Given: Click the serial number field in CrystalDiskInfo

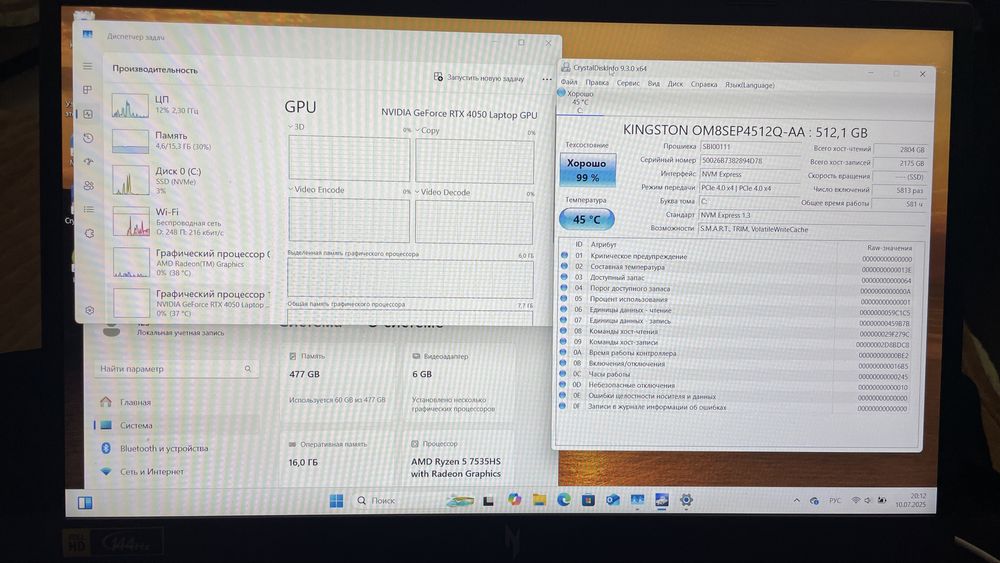Looking at the screenshot, I should 750,161.
